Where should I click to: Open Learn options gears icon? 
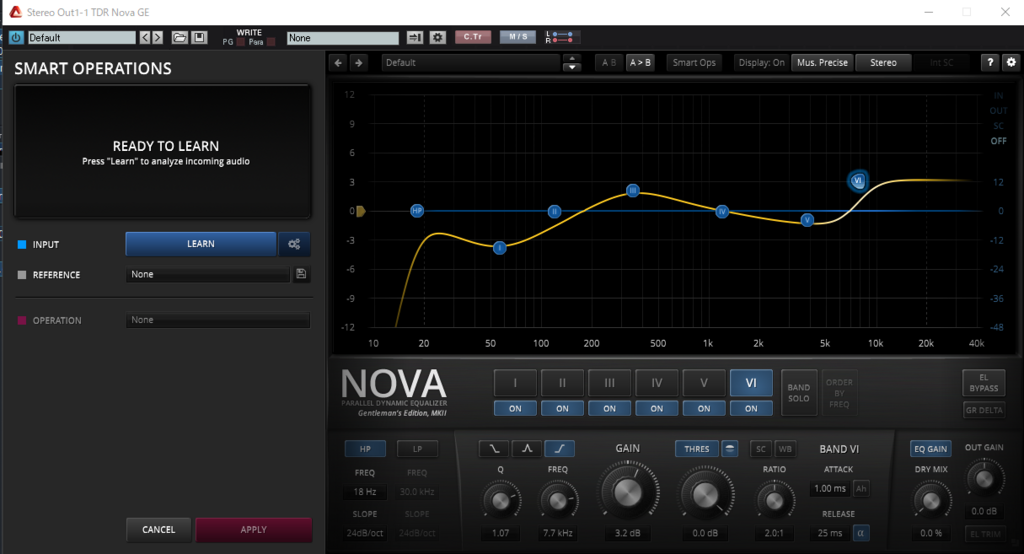[x=294, y=244]
